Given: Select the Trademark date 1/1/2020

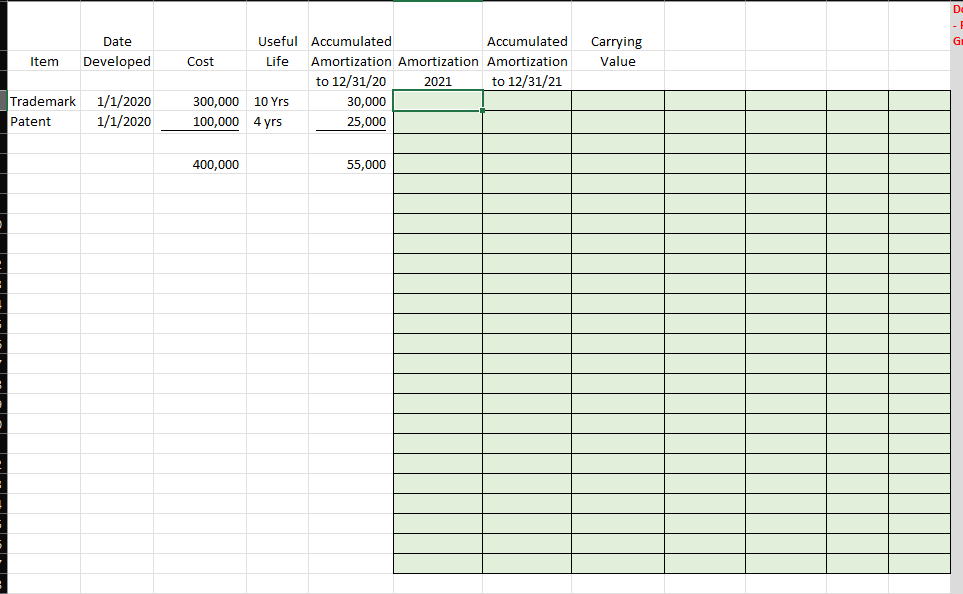Looking at the screenshot, I should (x=116, y=101).
